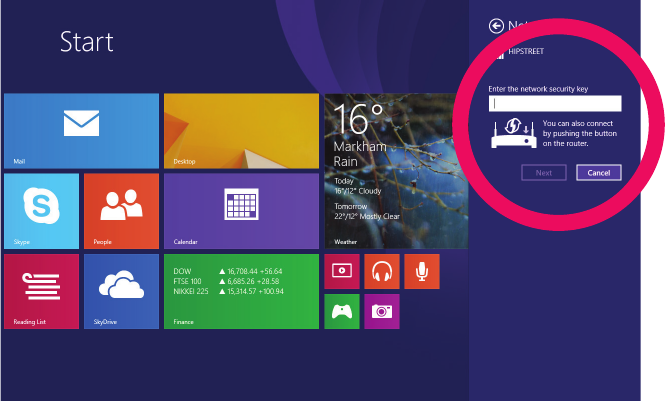Select the HIPSTREET network name
This screenshot has height=401, width=665.
click(x=526, y=51)
